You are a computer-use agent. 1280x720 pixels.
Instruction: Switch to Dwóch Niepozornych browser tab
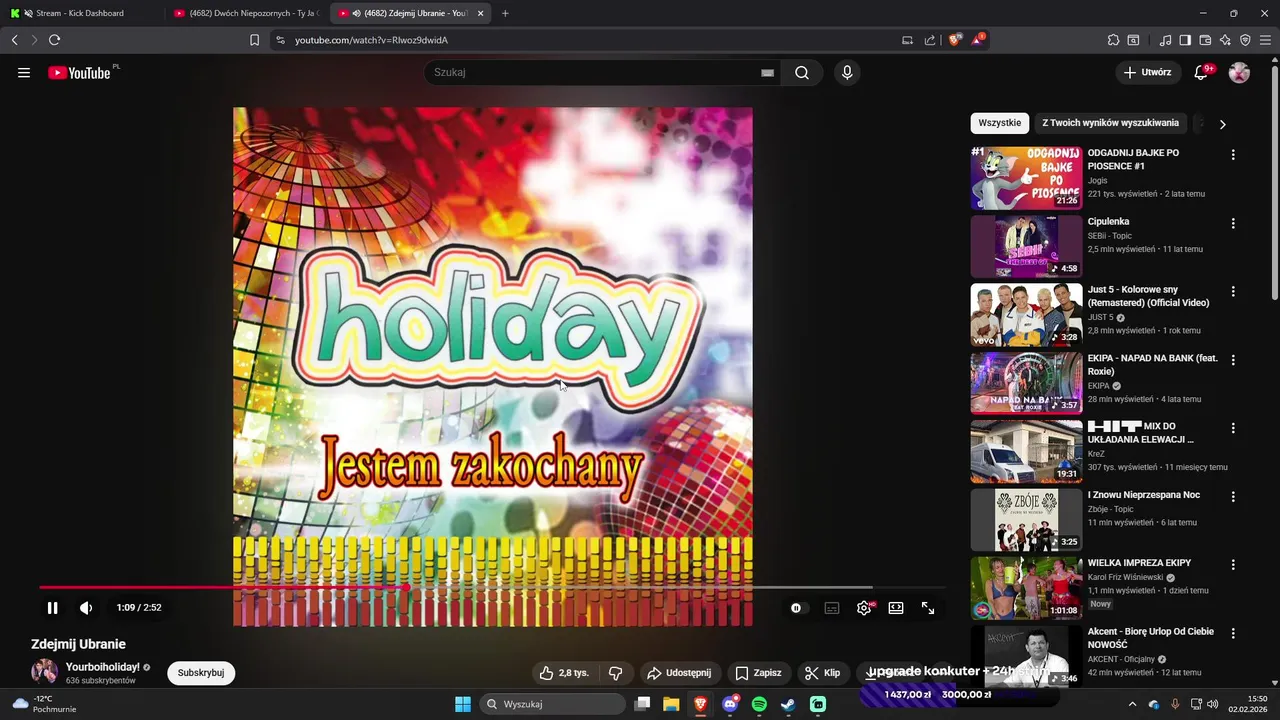[245, 13]
